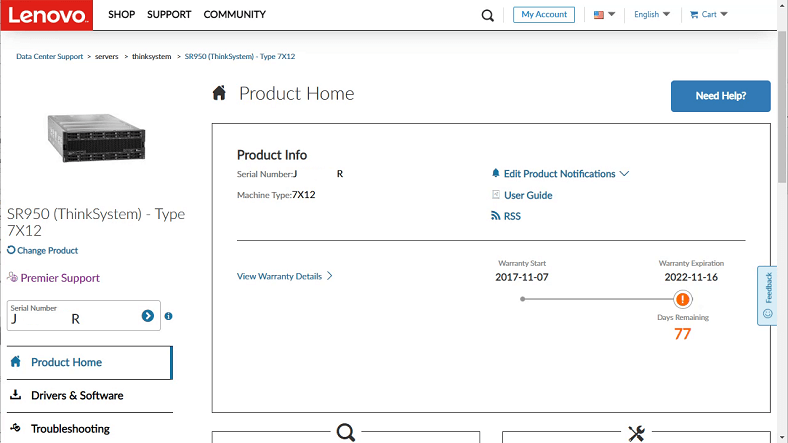Click the 77 days remaining value

pyautogui.click(x=682, y=334)
